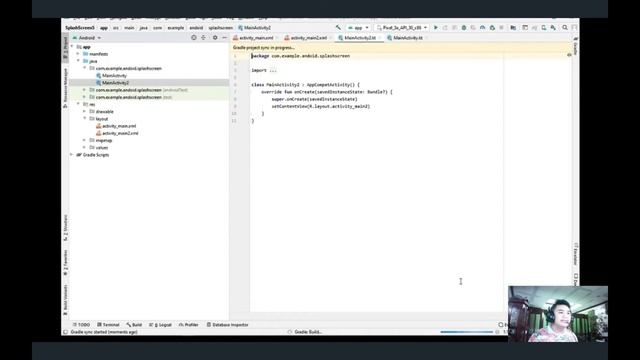Open the SDK Manager icon in the toolbar
This screenshot has height=360, width=640.
click(553, 28)
